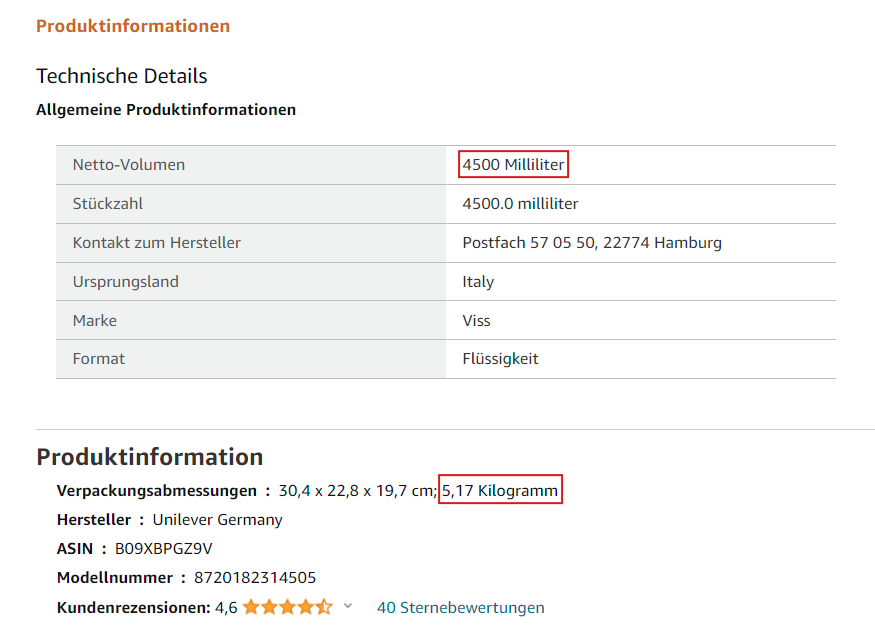875x642 pixels.
Task: Expand the rating chevron beside stars
Action: click(x=348, y=606)
